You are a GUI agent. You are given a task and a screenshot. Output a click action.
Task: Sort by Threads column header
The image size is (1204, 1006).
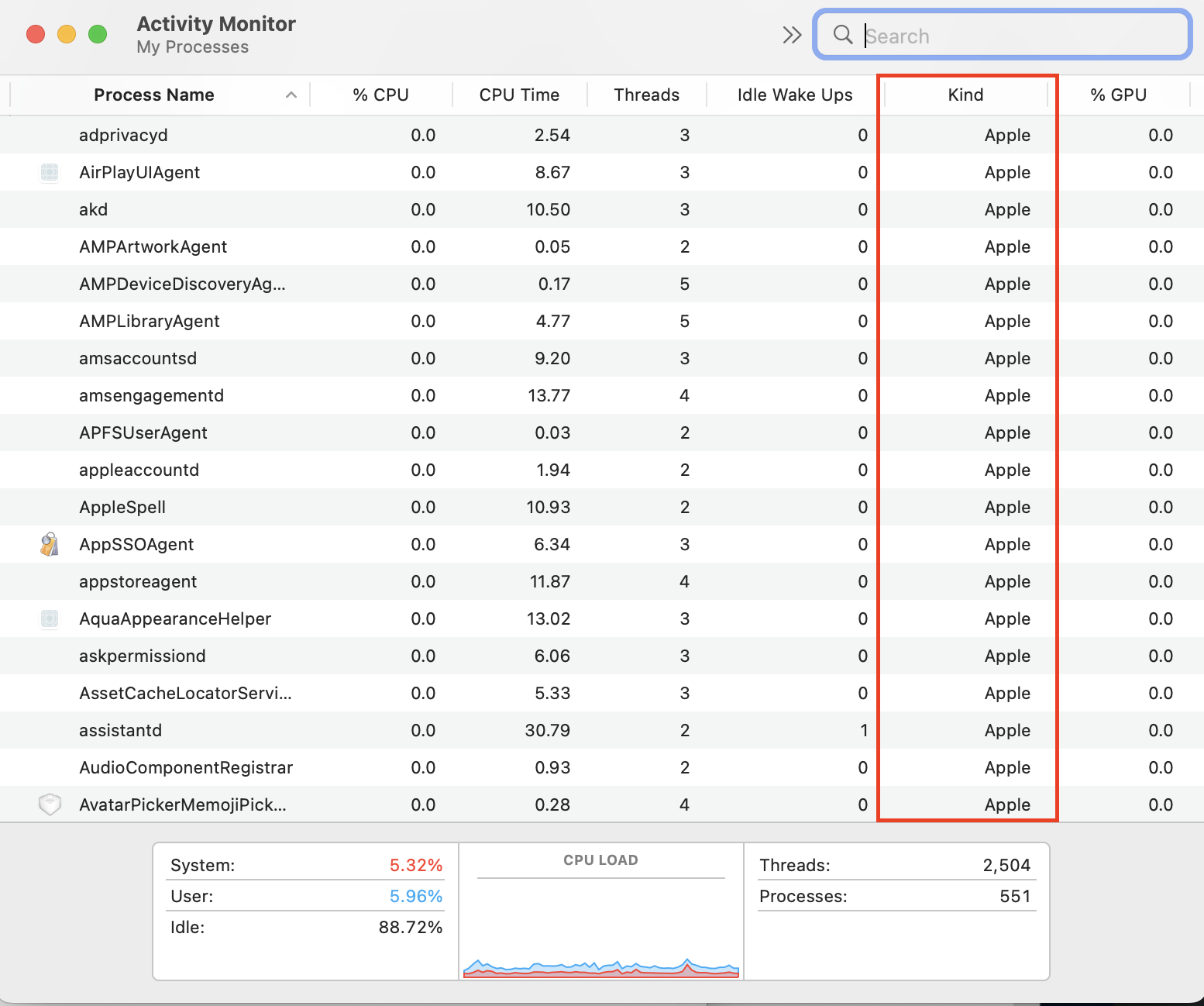[647, 95]
